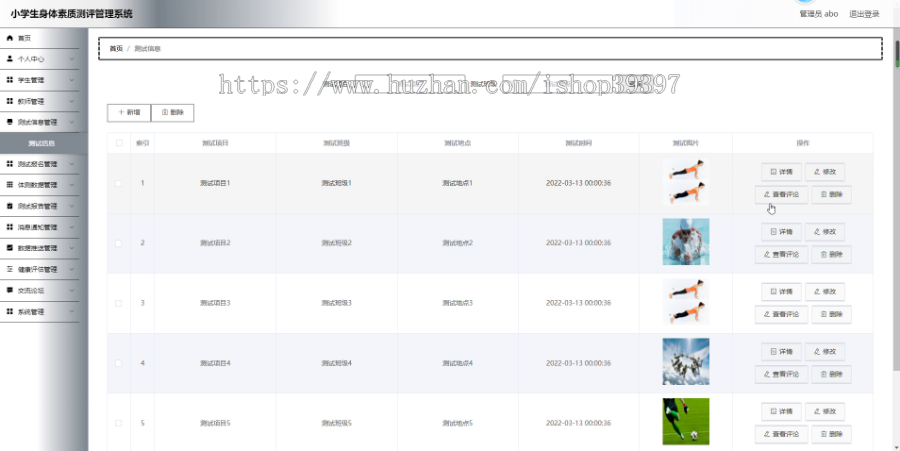
Task: Select the 测试信息 submenu item
Action: coord(44,143)
